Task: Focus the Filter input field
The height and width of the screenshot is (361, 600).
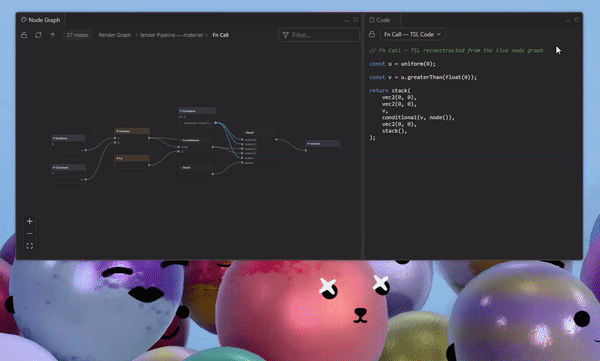Action: pyautogui.click(x=319, y=35)
